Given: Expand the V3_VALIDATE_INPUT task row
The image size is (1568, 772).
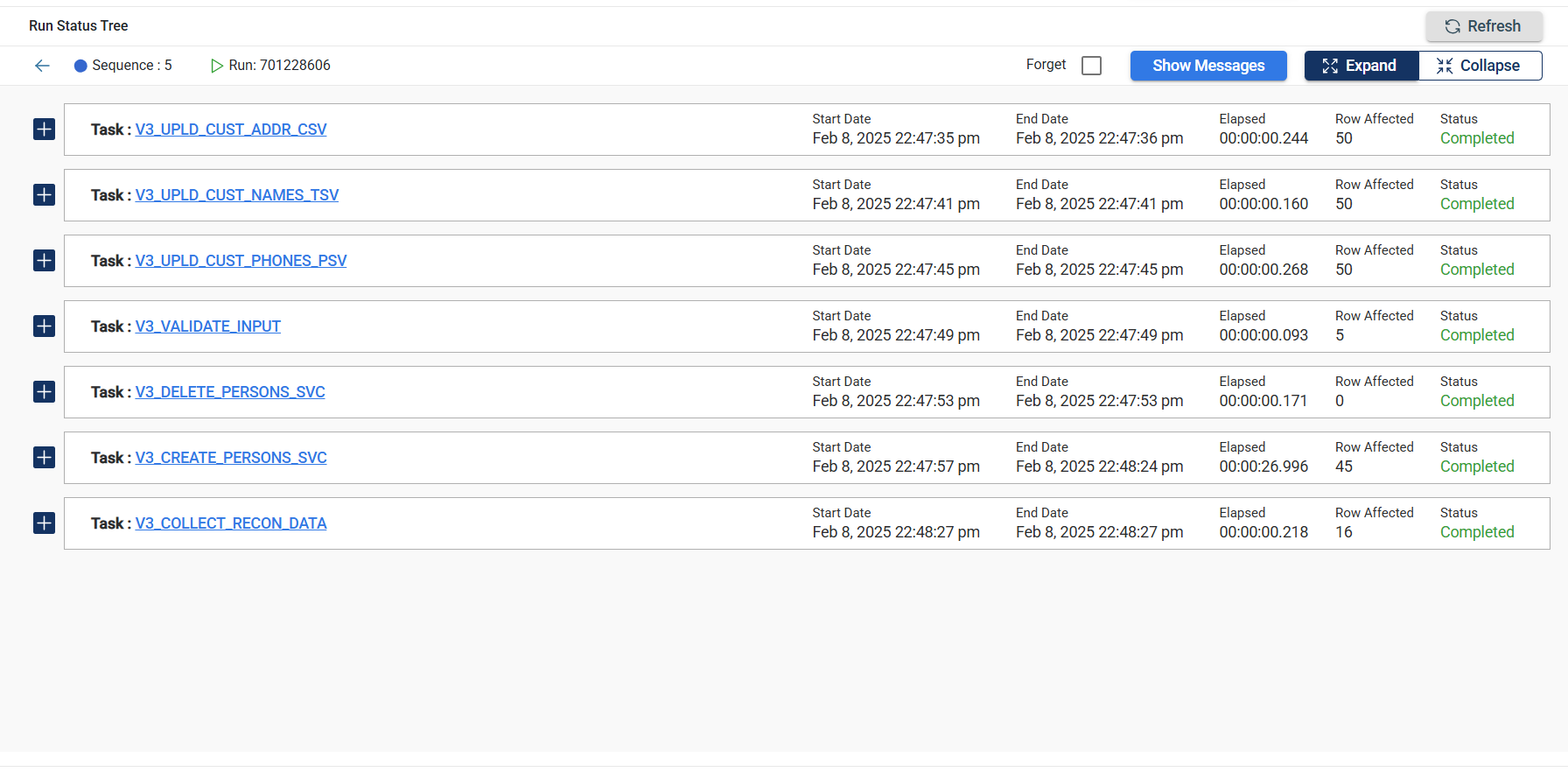Looking at the screenshot, I should (x=44, y=326).
